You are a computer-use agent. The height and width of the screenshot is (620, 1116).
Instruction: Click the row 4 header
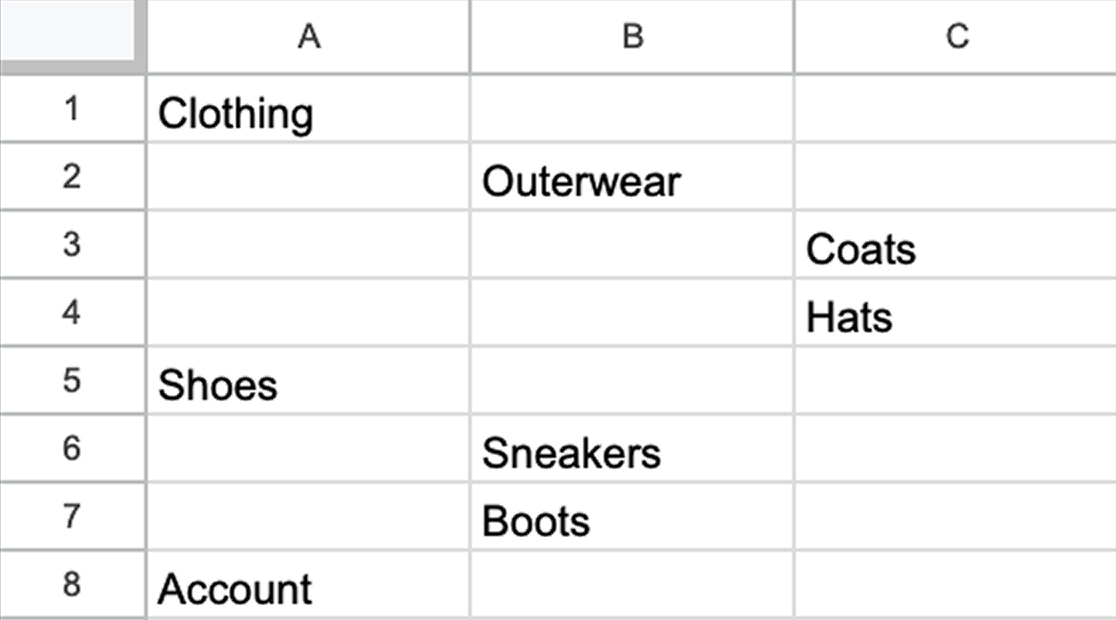click(72, 314)
